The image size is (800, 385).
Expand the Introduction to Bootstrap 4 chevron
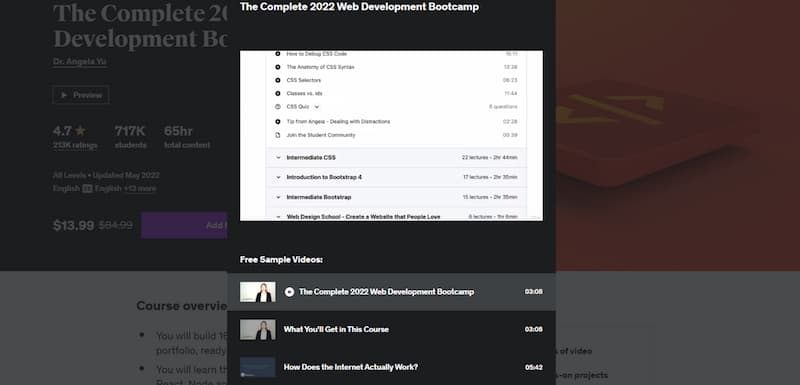[x=278, y=177]
